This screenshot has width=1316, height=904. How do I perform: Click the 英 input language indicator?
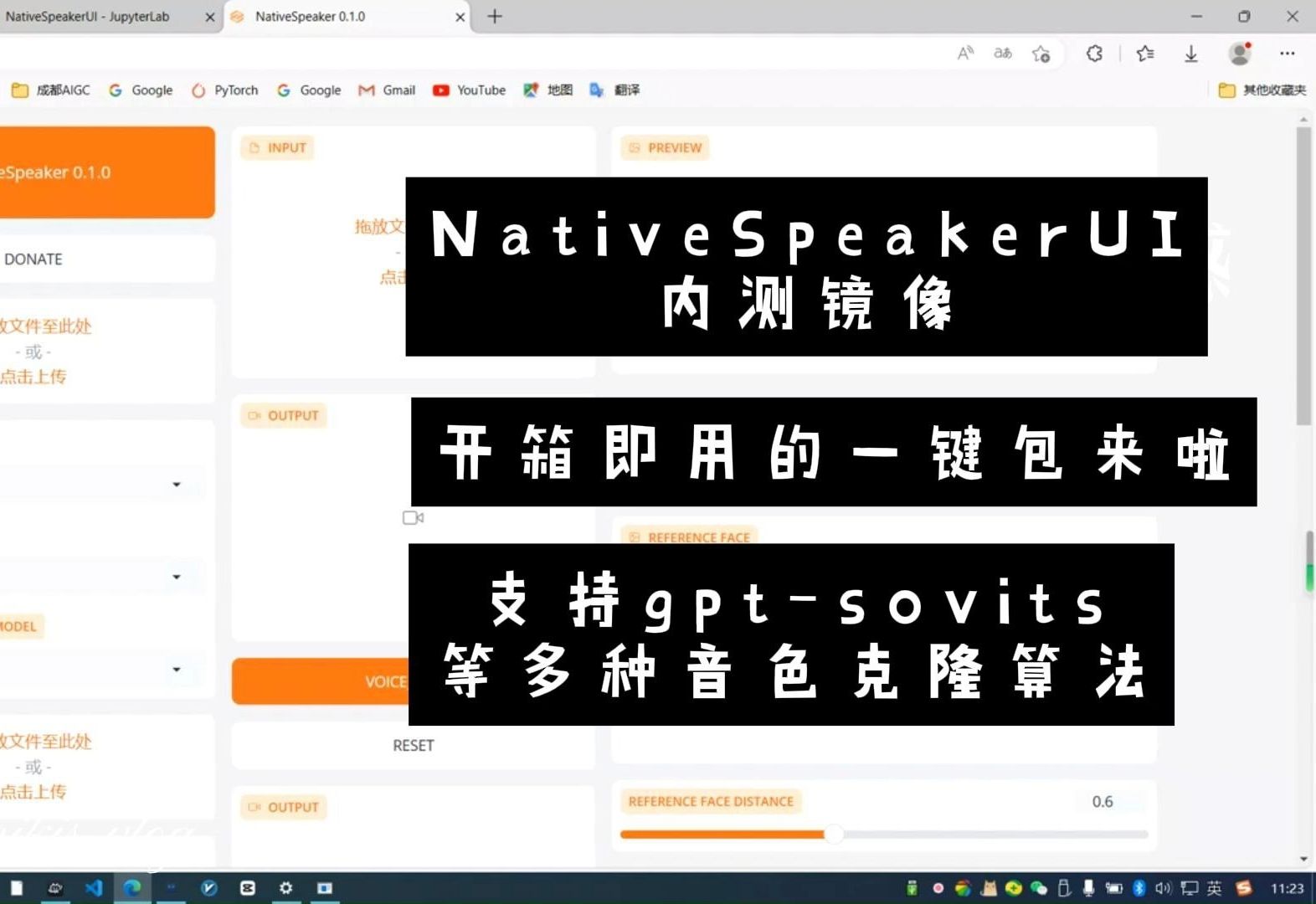tap(1214, 888)
